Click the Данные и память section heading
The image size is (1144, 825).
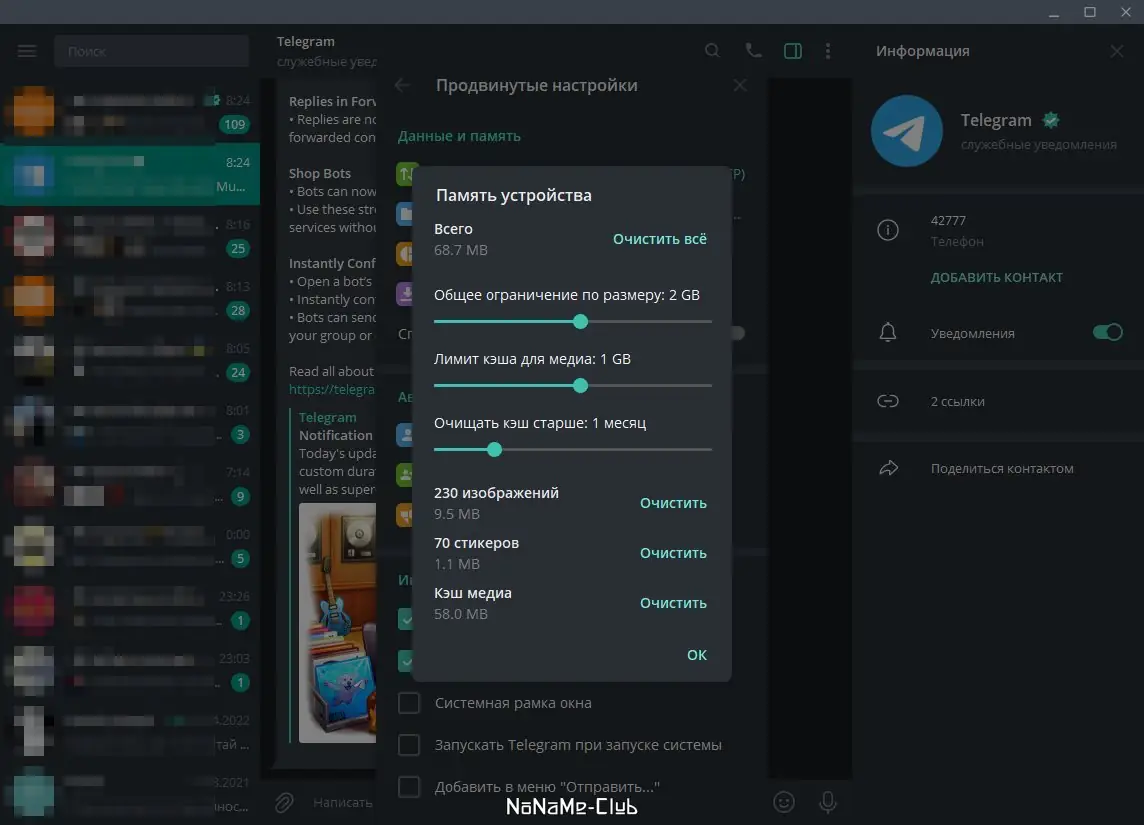pyautogui.click(x=459, y=136)
